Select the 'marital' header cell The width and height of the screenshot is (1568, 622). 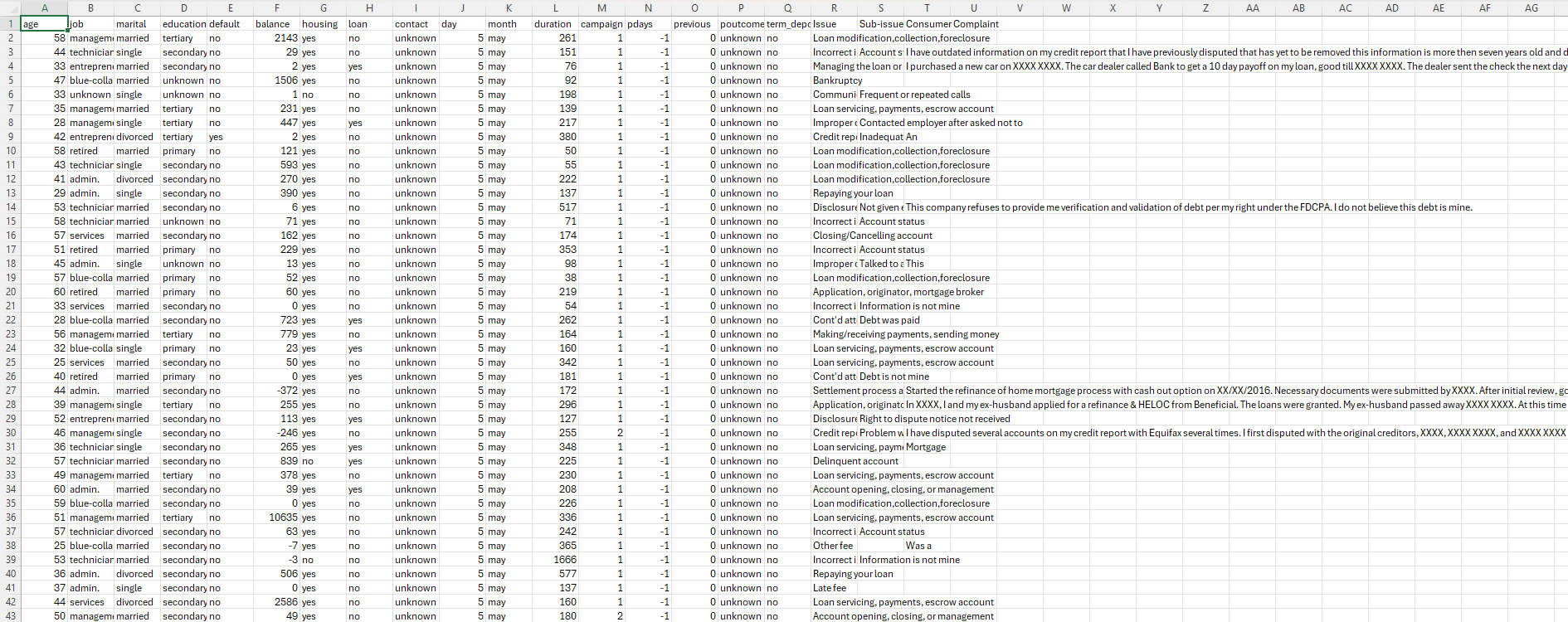(137, 24)
